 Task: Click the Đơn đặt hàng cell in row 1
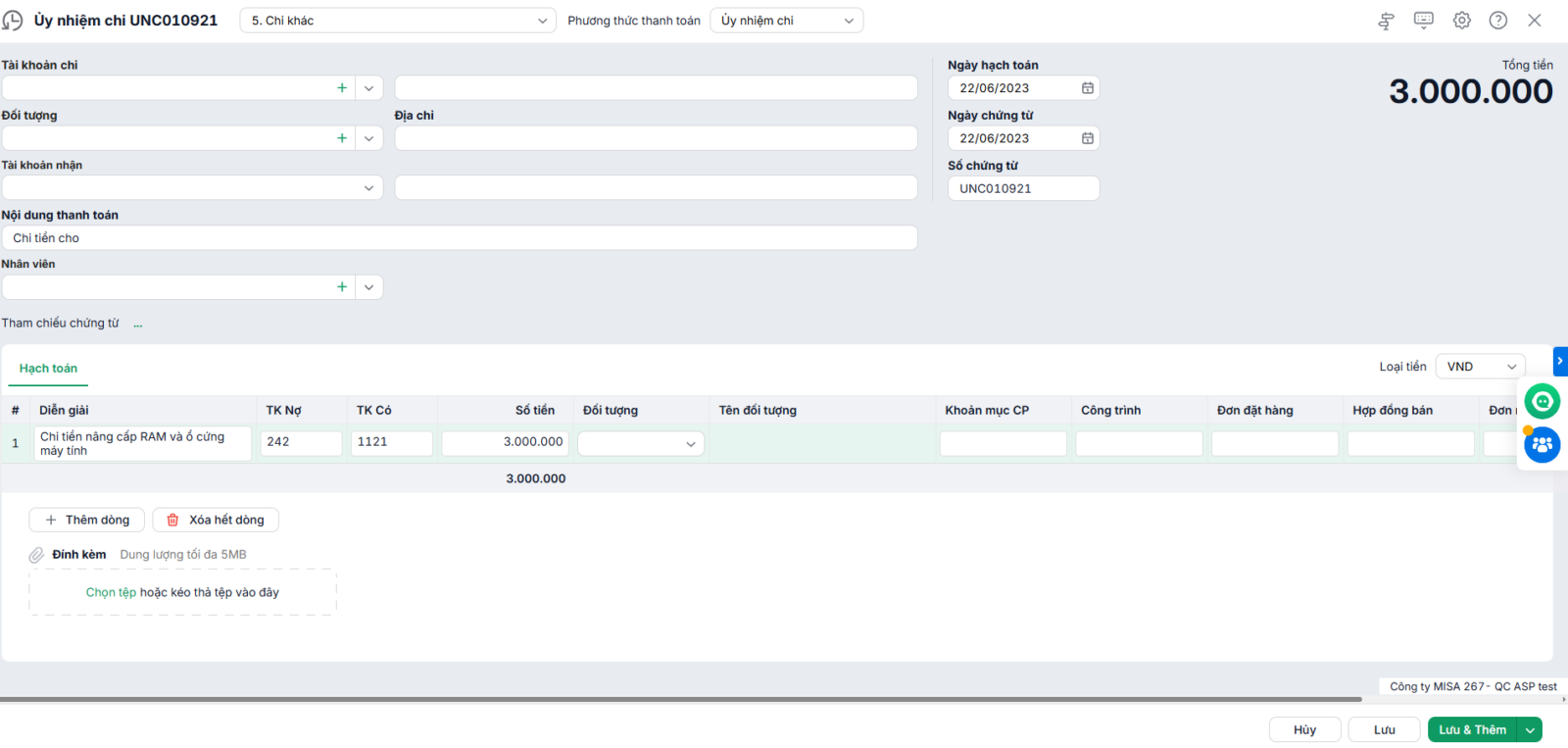point(1275,444)
